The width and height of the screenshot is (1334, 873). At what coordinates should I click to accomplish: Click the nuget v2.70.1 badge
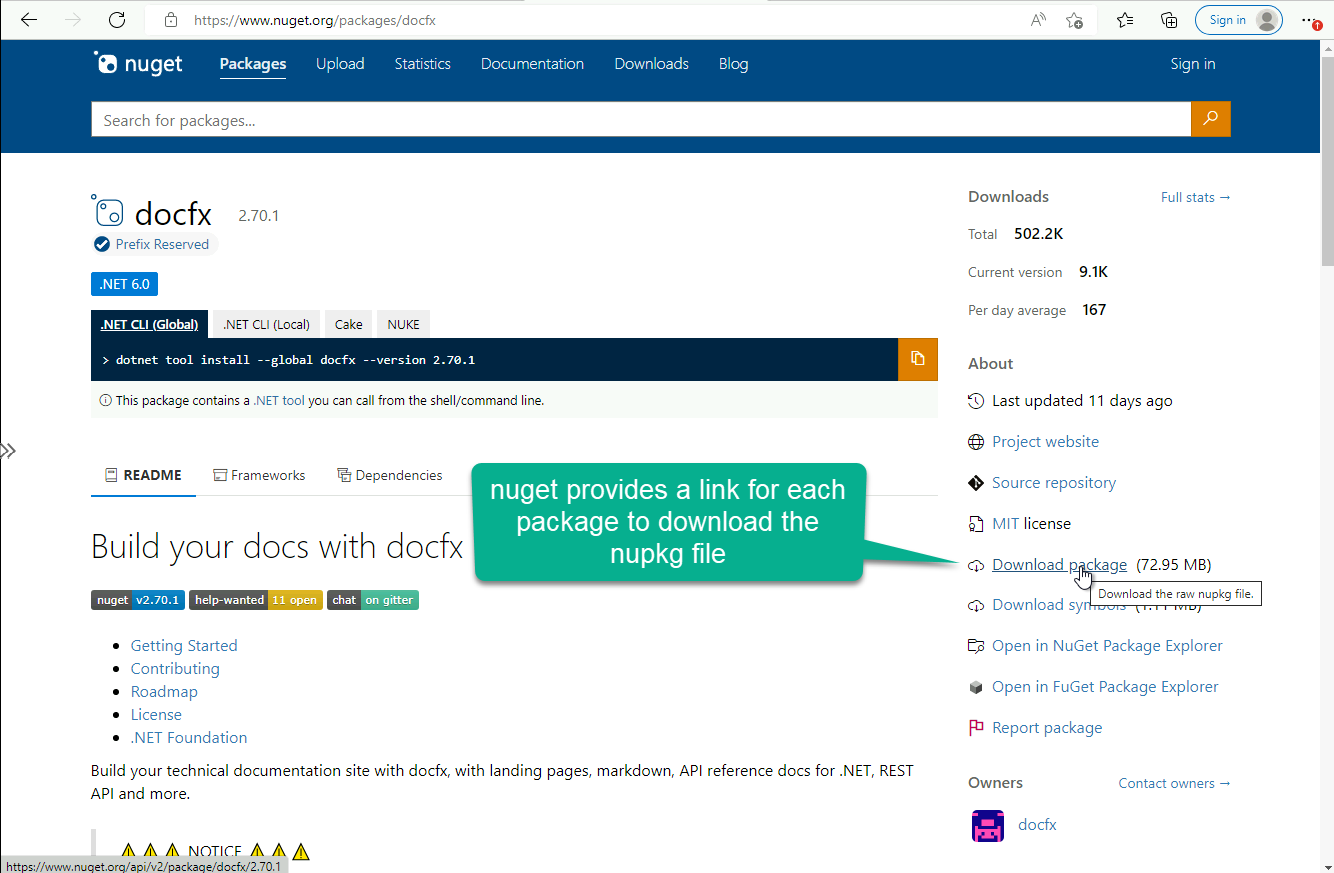(138, 600)
